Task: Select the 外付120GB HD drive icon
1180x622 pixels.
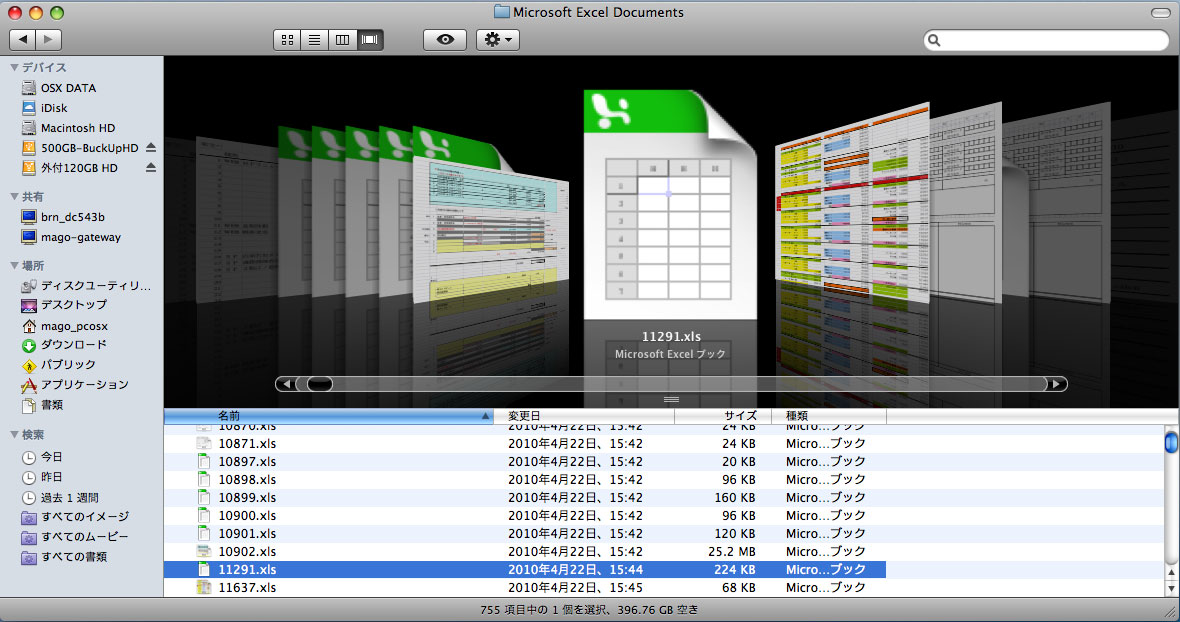Action: (29, 168)
